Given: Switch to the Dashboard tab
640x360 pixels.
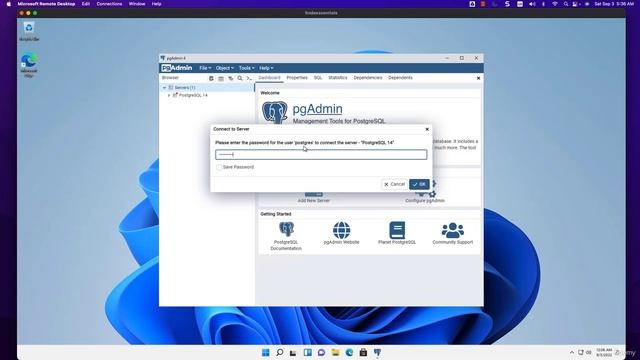Looking at the screenshot, I should [x=269, y=78].
